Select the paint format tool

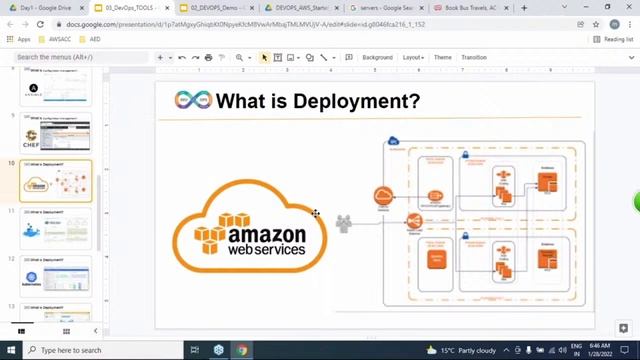[222, 58]
